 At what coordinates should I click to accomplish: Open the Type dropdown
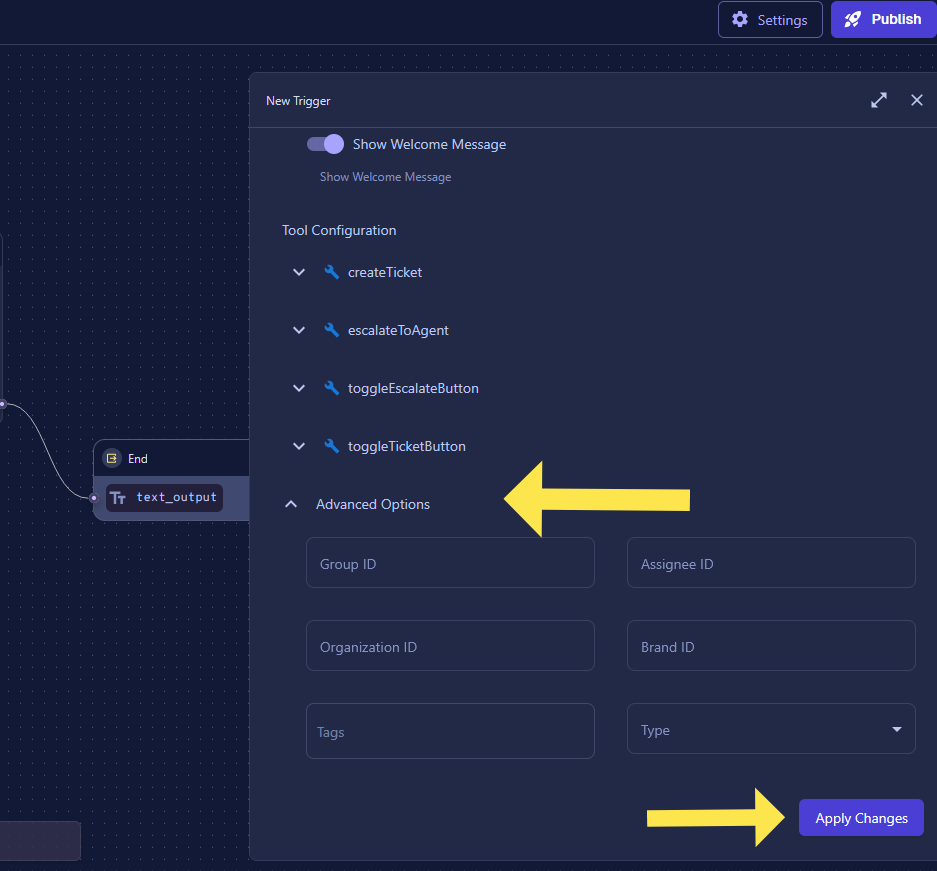[x=771, y=730]
